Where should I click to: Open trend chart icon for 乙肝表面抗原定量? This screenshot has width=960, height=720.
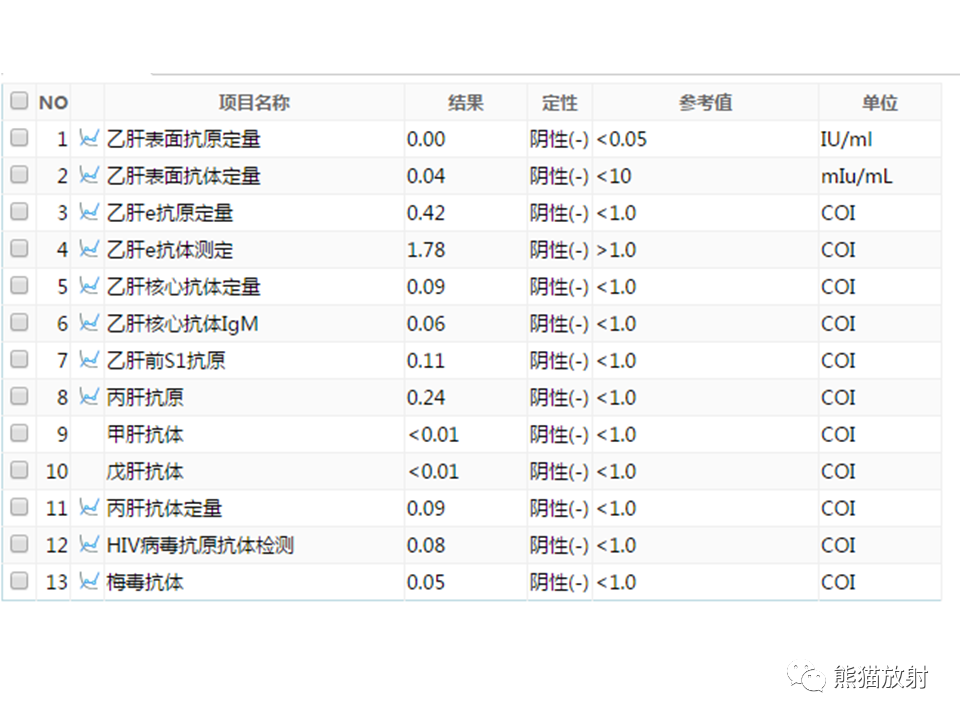click(x=89, y=139)
